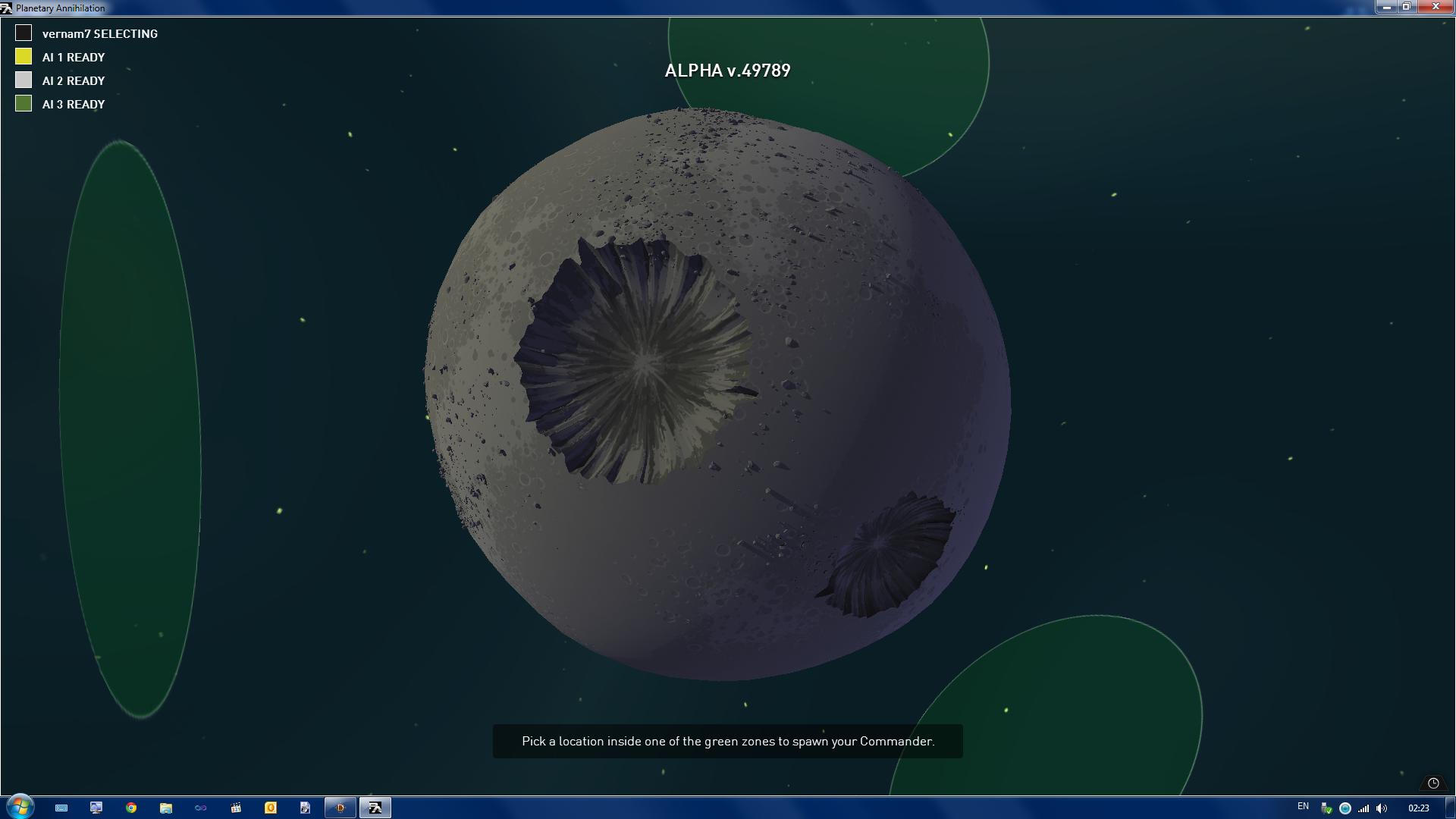Open Windows Explorer folder icon in taskbar

click(166, 808)
